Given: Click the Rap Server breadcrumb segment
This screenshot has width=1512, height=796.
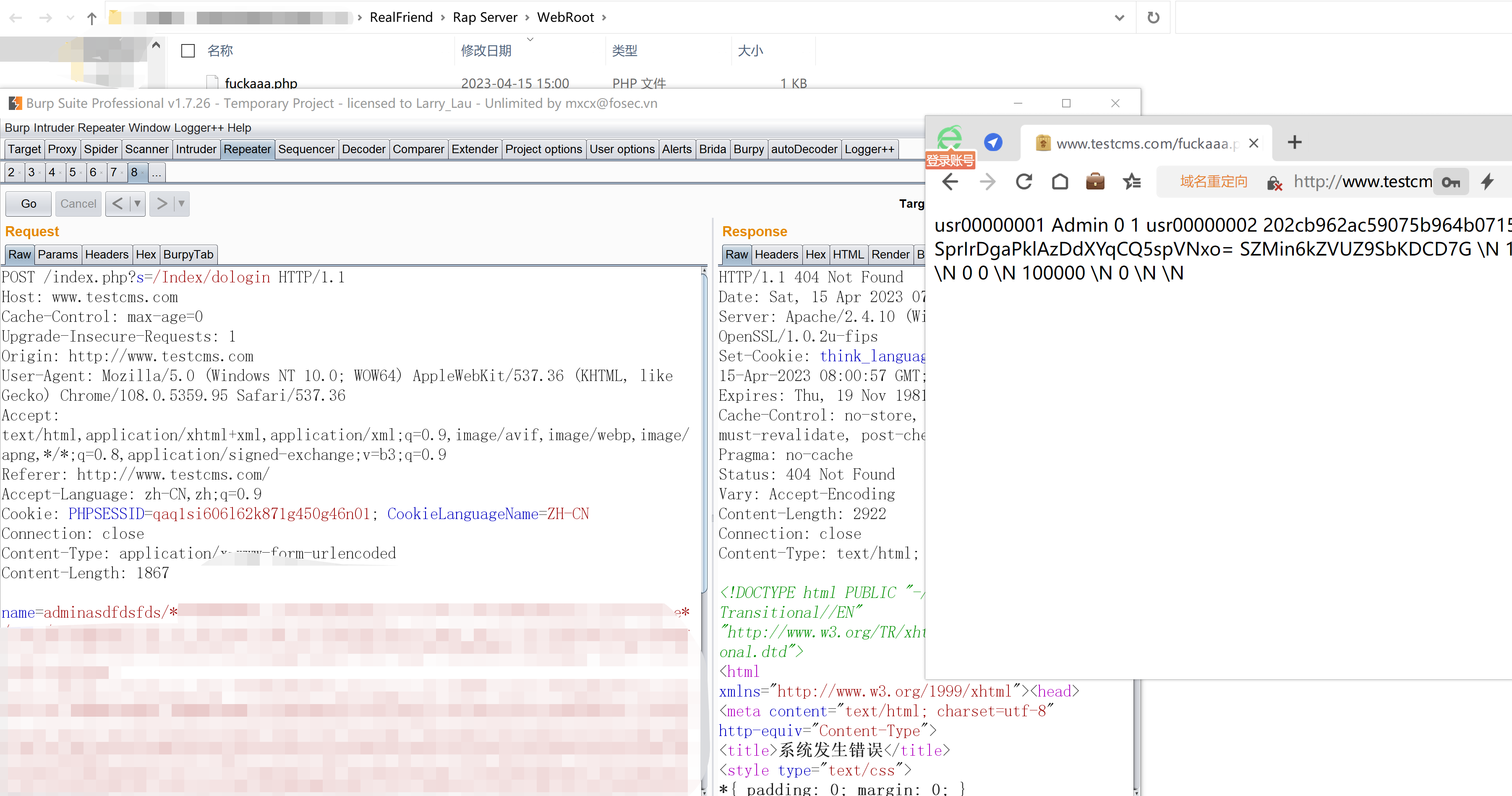Looking at the screenshot, I should 485,18.
